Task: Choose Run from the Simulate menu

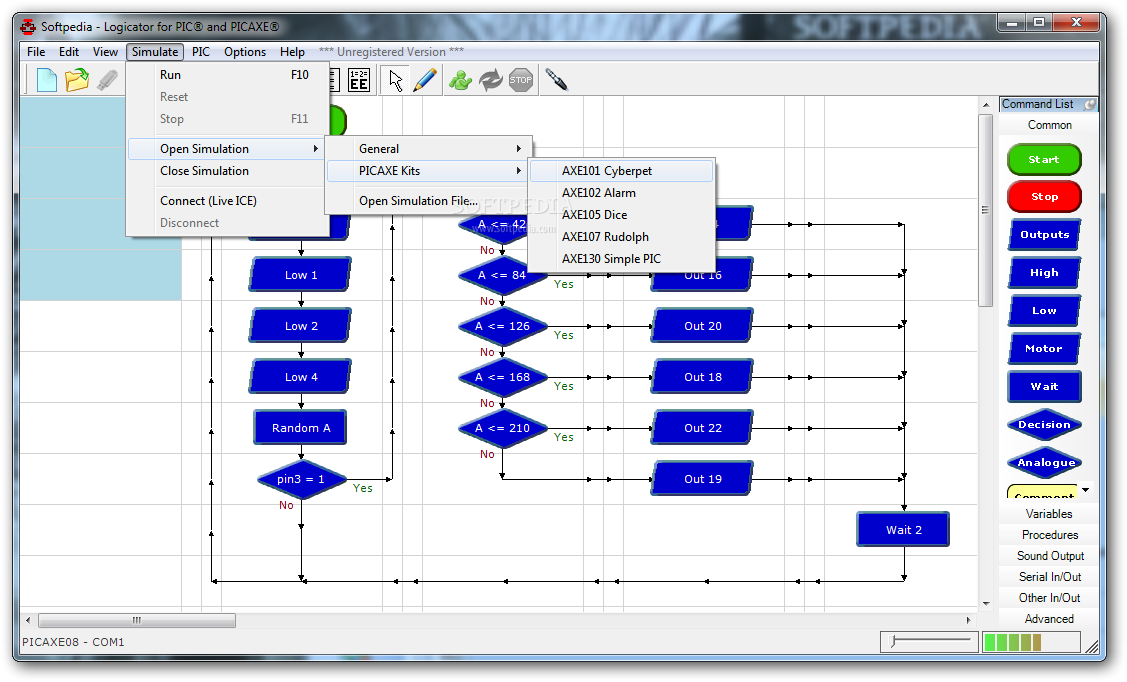Action: pos(227,75)
